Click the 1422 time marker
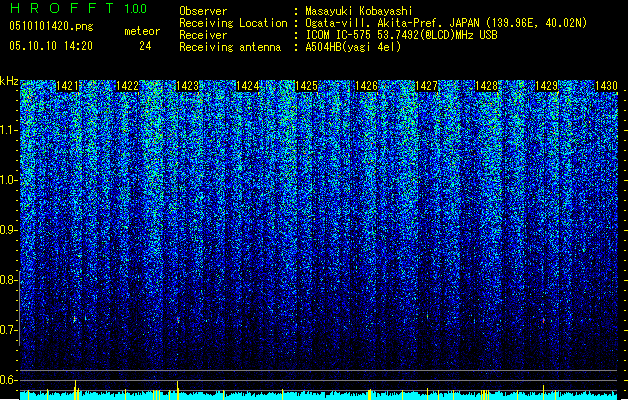Viewport: 629px width, 400px height. coord(128,86)
